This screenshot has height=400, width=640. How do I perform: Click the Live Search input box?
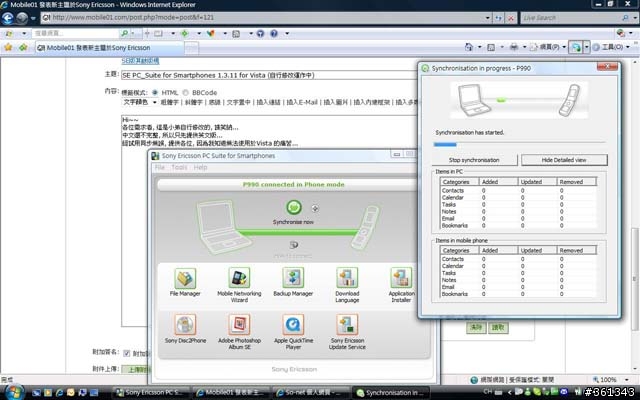coord(570,18)
